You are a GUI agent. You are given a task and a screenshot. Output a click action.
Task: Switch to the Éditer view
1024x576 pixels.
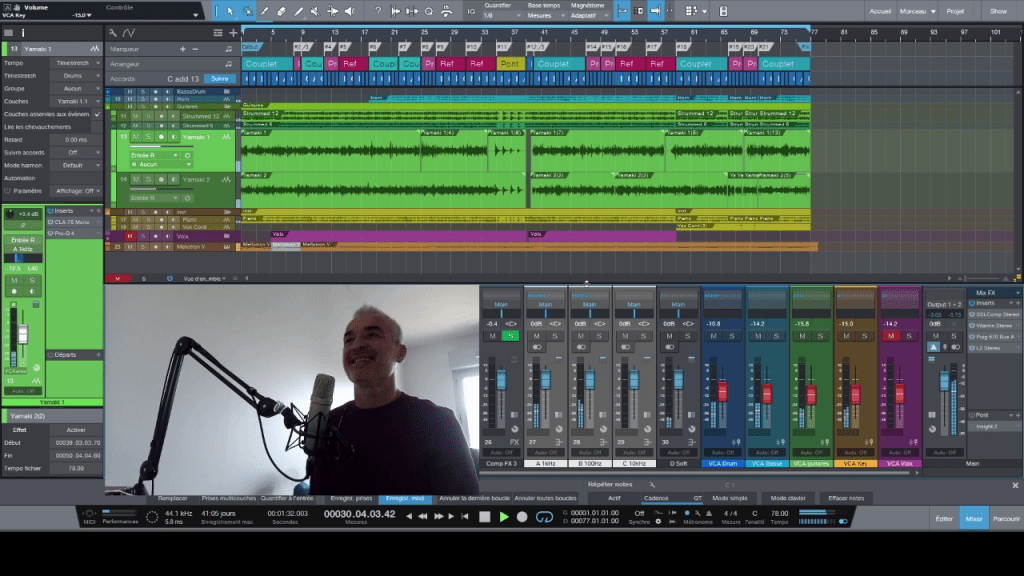click(x=943, y=519)
